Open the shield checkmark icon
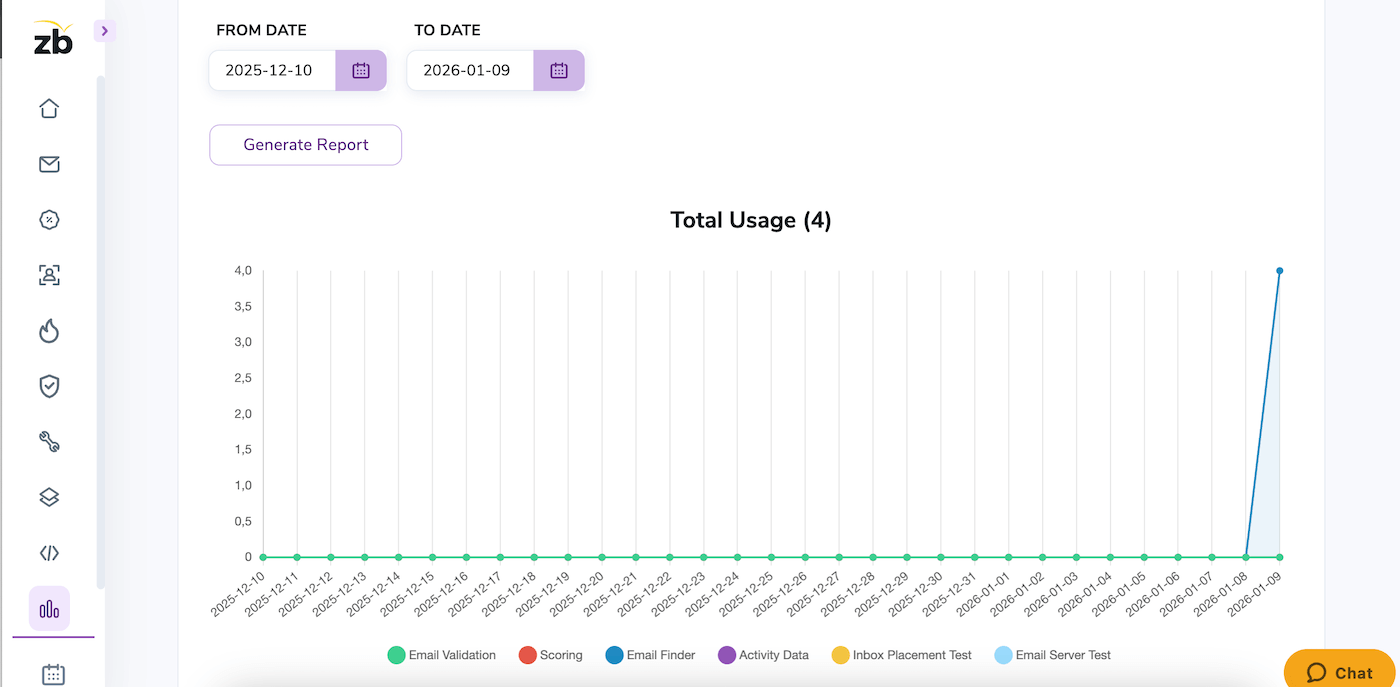This screenshot has width=1400, height=687. (49, 386)
